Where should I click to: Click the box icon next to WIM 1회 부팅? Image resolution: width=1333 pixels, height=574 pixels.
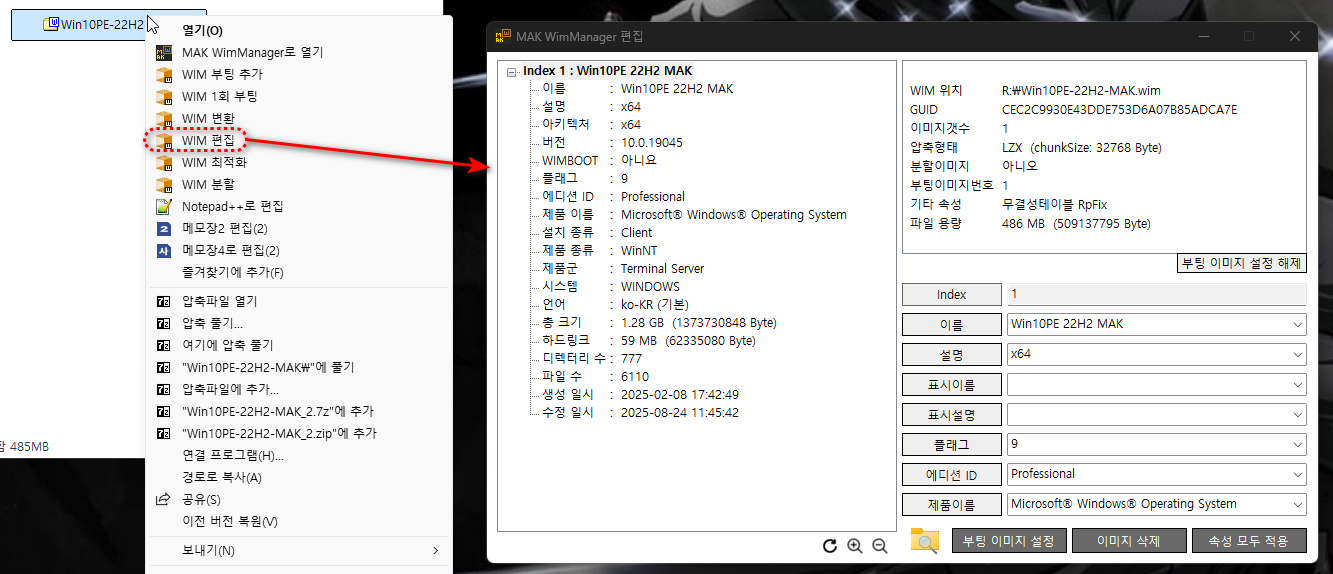[x=164, y=96]
